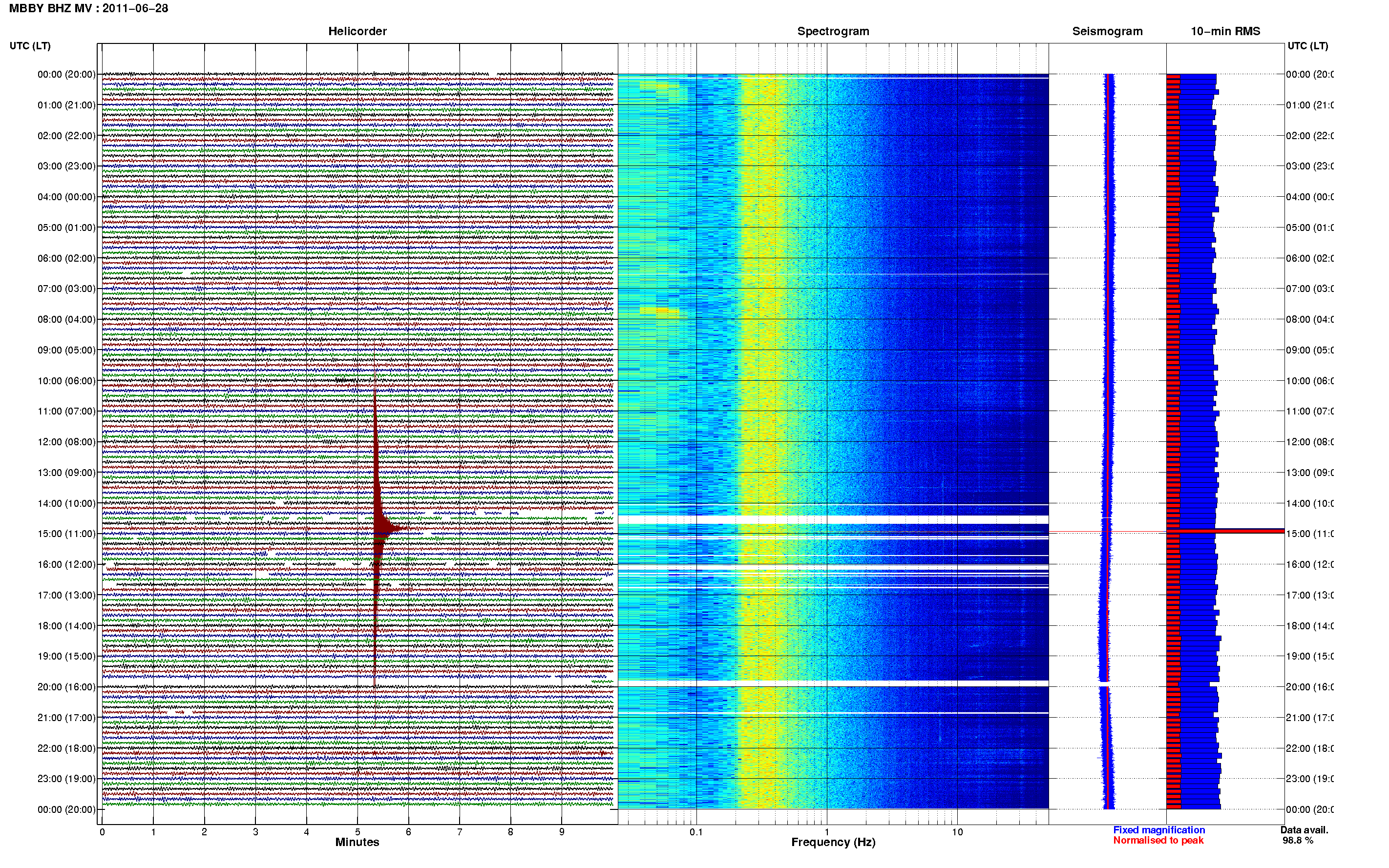
Task: Select the 'Helicorder' panel heading
Action: pos(357,32)
